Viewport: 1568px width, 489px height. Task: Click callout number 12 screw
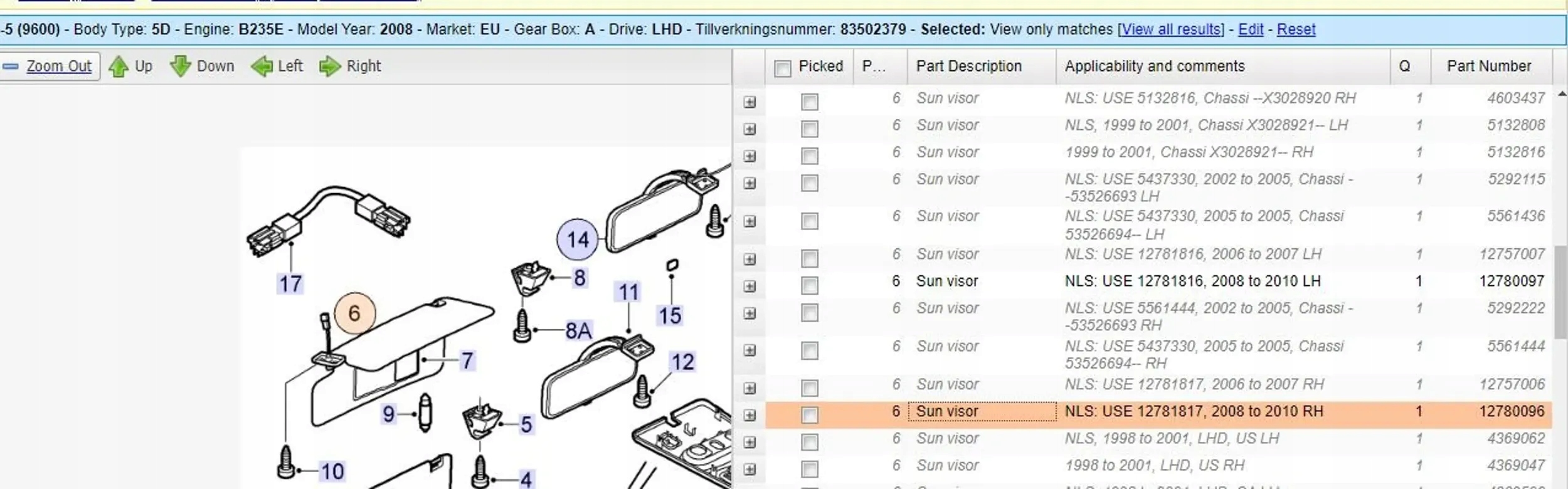682,362
